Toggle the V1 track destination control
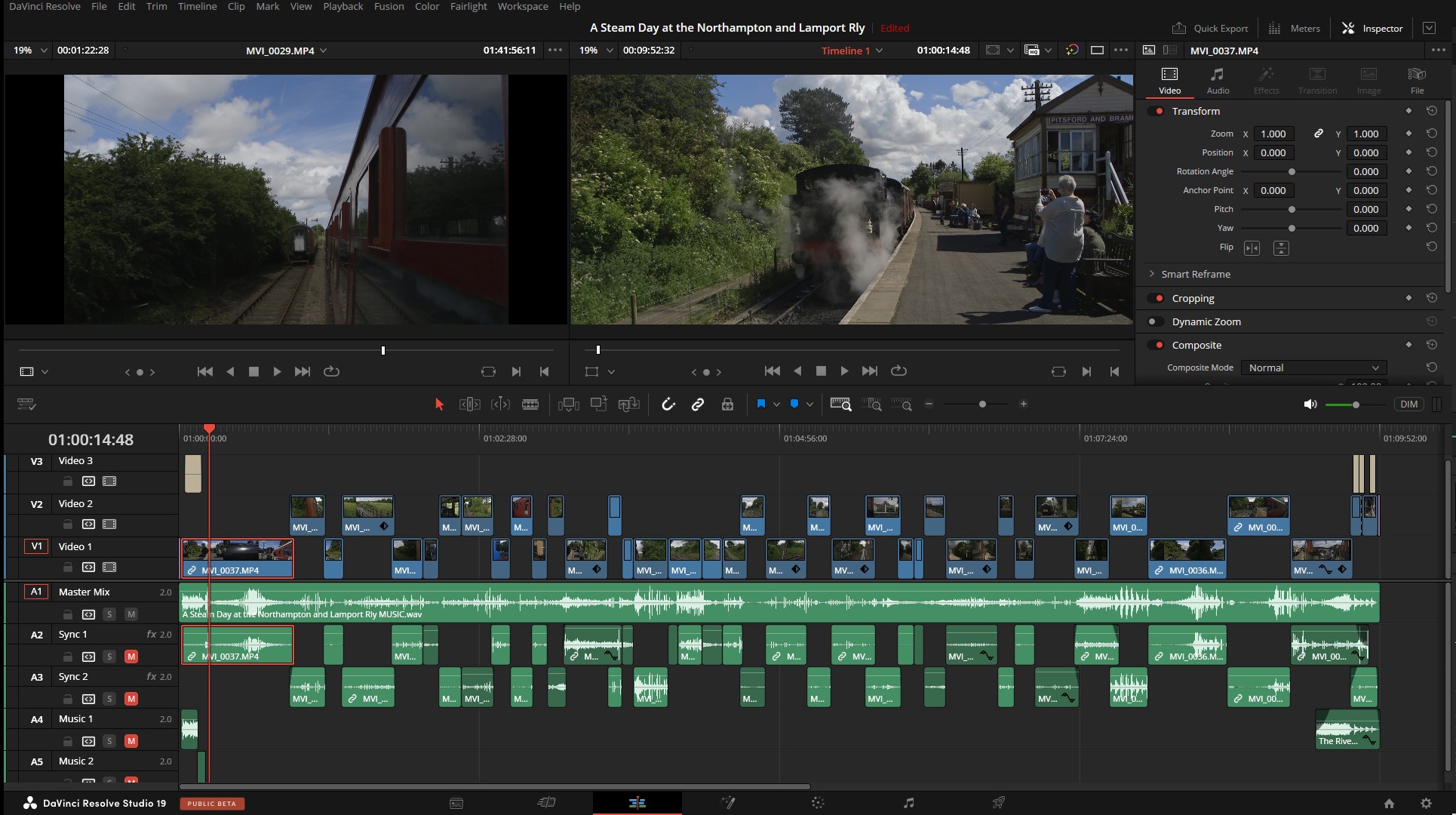This screenshot has width=1456, height=815. pyautogui.click(x=36, y=546)
